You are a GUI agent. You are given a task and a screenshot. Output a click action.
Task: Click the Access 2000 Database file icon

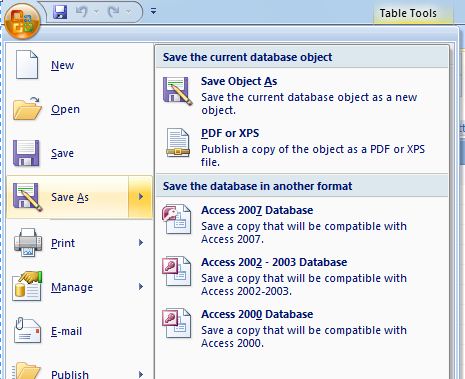pos(177,324)
